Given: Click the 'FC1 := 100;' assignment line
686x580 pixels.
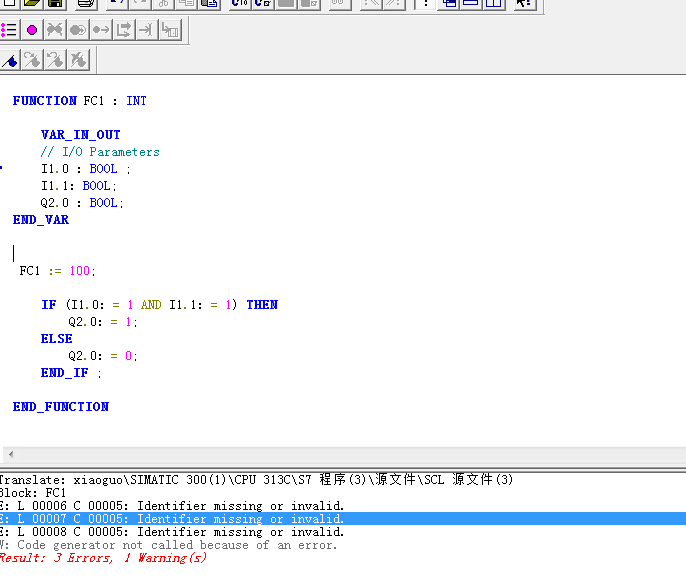Looking at the screenshot, I should click(57, 271).
